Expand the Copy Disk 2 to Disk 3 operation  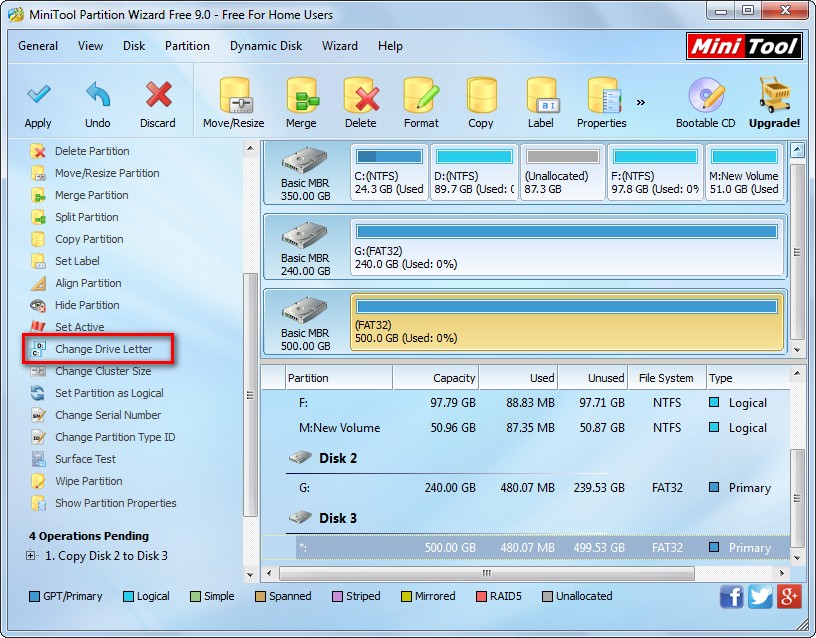click(31, 556)
